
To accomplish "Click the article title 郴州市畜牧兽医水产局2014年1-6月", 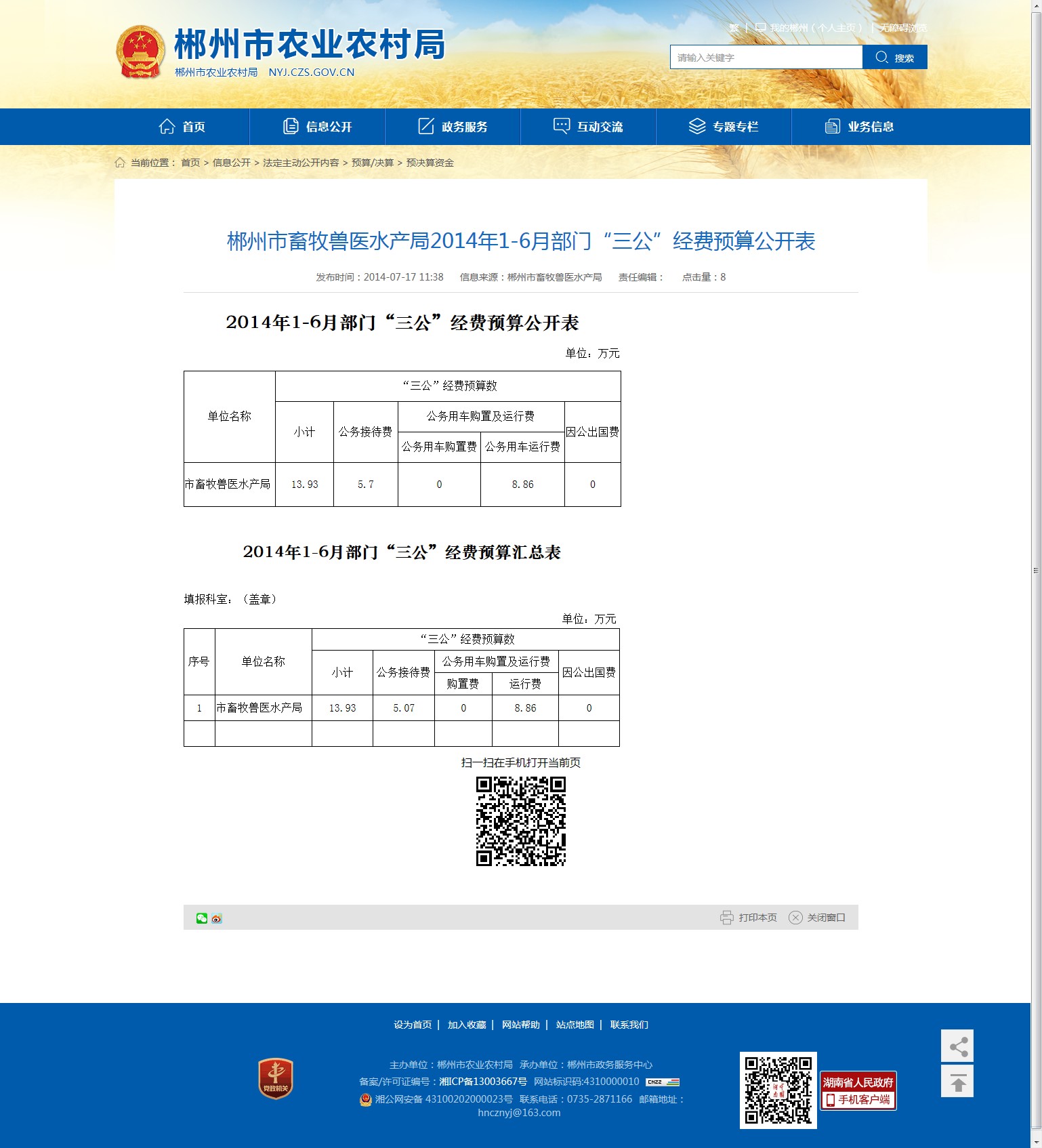I will click(521, 241).
